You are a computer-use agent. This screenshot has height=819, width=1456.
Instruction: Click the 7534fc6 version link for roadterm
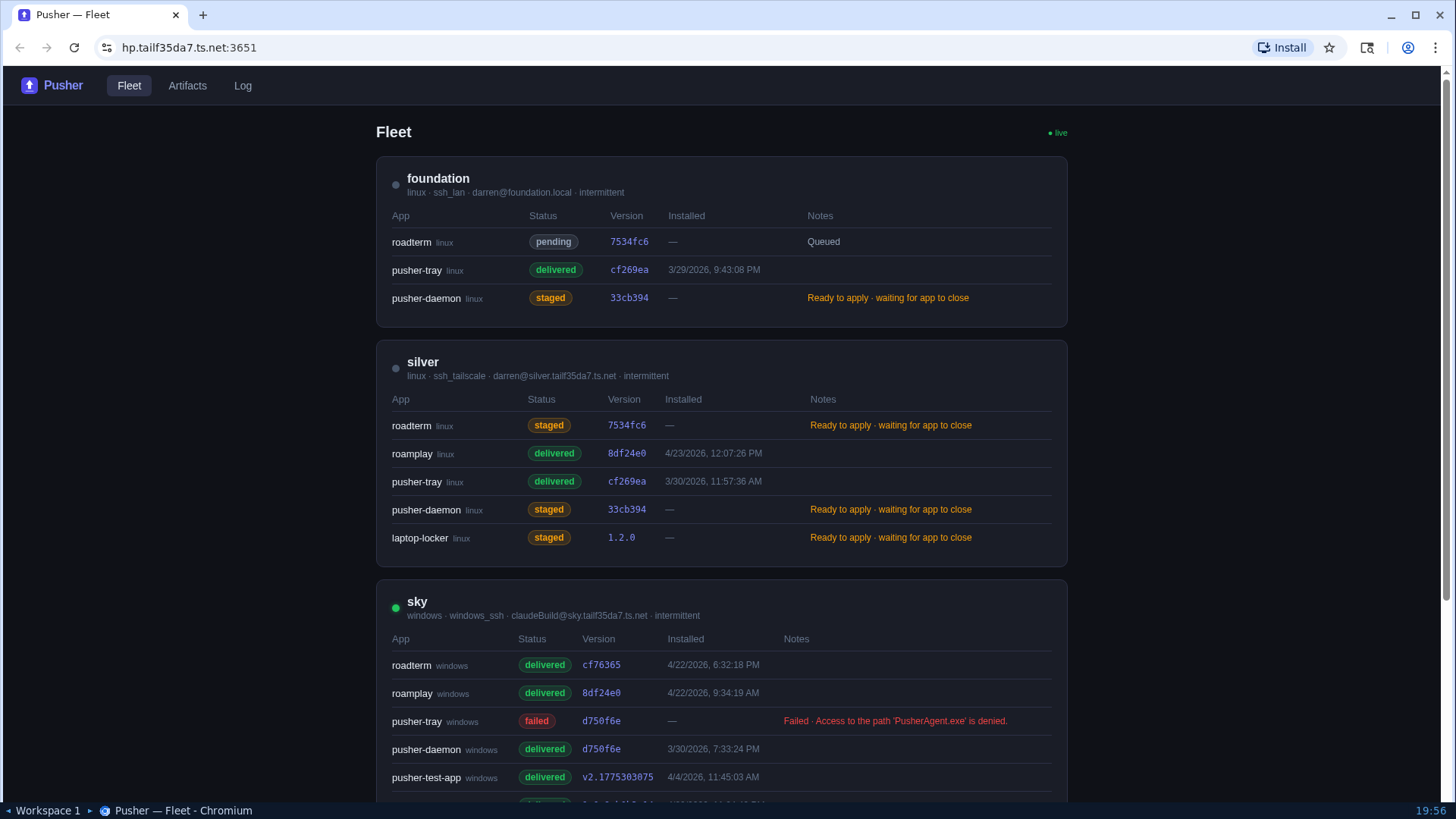tap(629, 241)
